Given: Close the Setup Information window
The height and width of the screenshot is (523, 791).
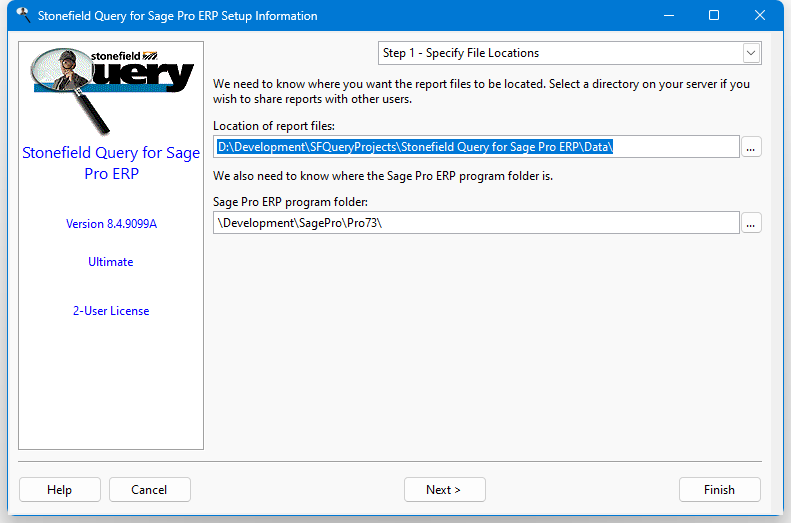Looking at the screenshot, I should [760, 16].
